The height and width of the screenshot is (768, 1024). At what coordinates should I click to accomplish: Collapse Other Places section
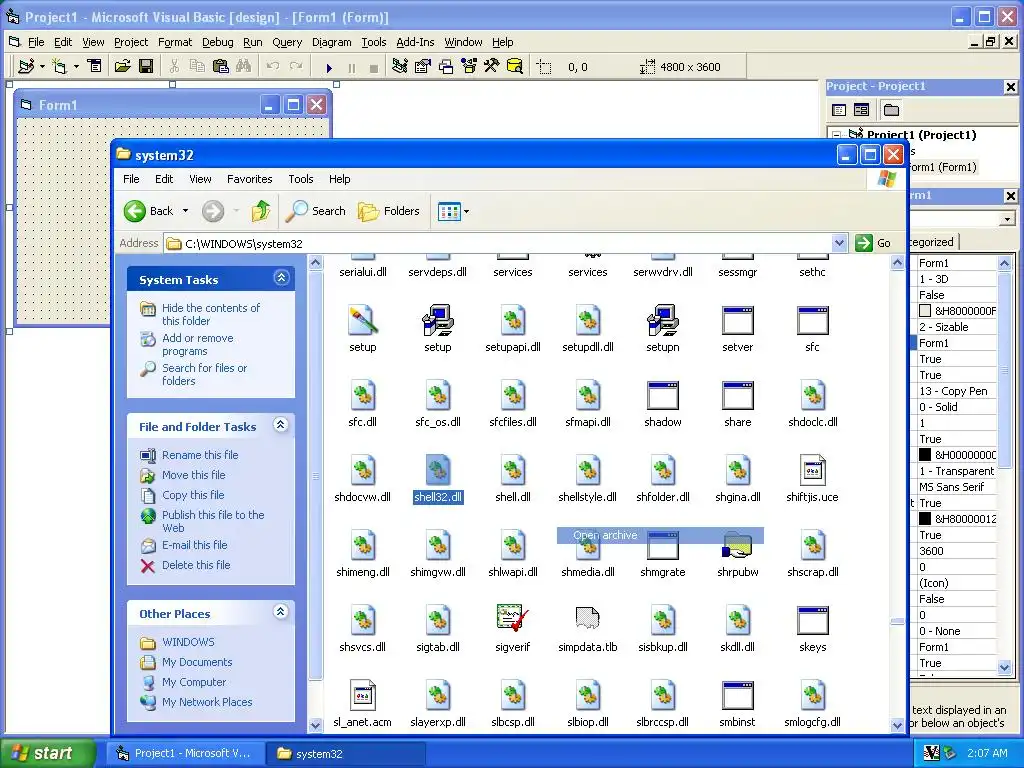[281, 612]
